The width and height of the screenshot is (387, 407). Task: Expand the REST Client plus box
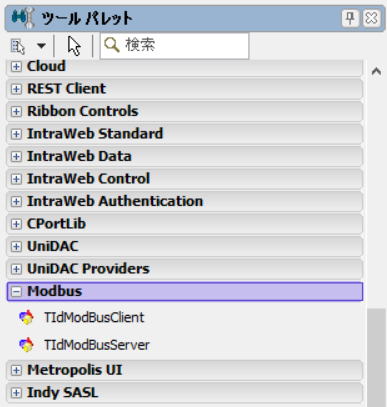[x=16, y=89]
